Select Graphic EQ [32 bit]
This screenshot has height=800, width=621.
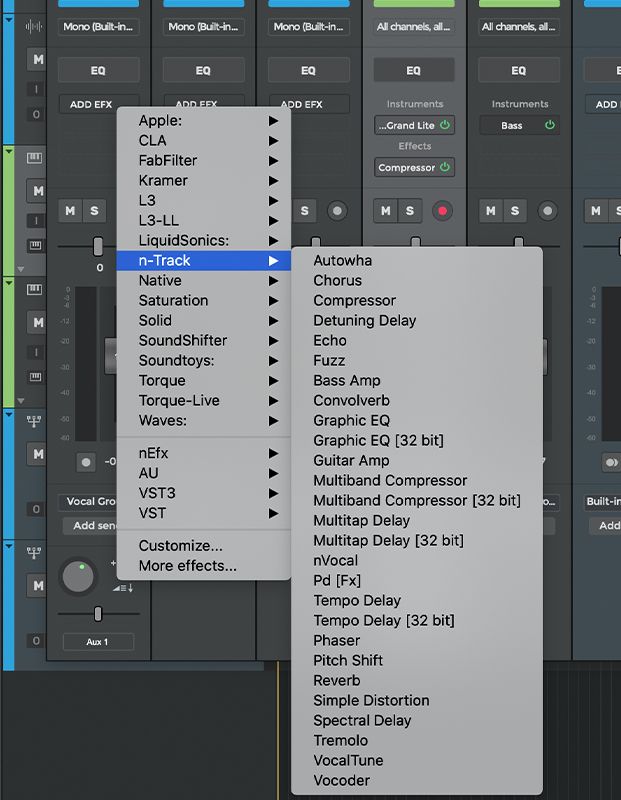point(416,440)
